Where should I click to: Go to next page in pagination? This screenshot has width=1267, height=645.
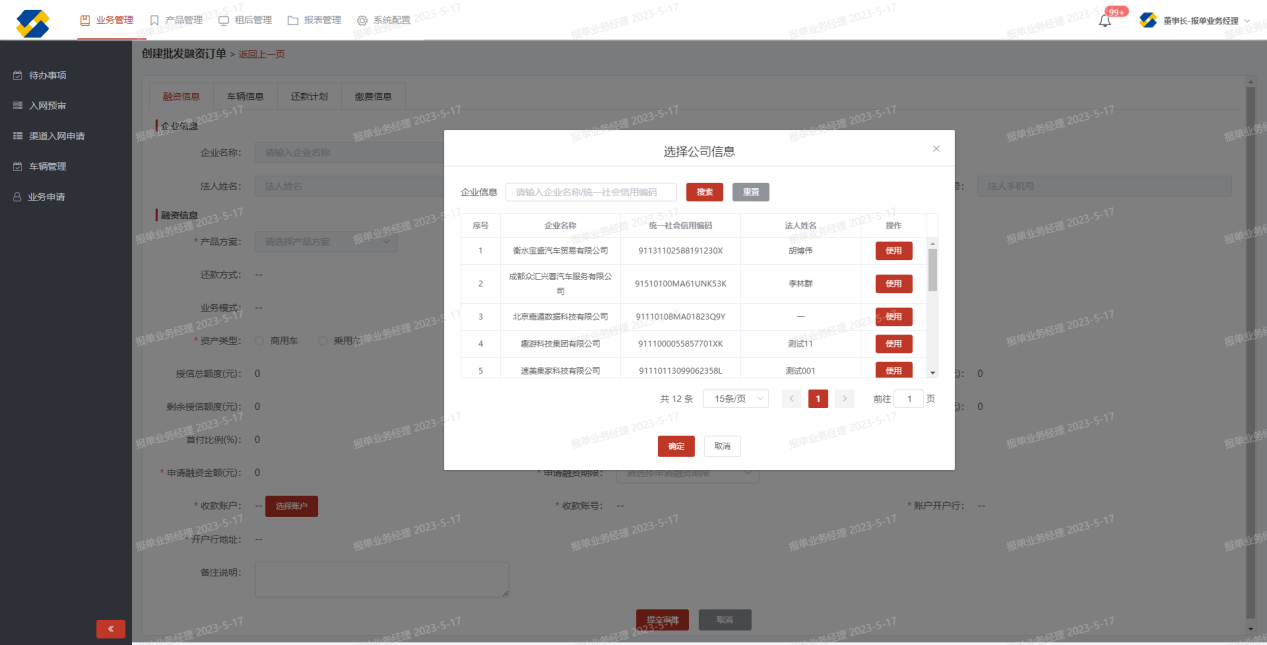(x=845, y=399)
